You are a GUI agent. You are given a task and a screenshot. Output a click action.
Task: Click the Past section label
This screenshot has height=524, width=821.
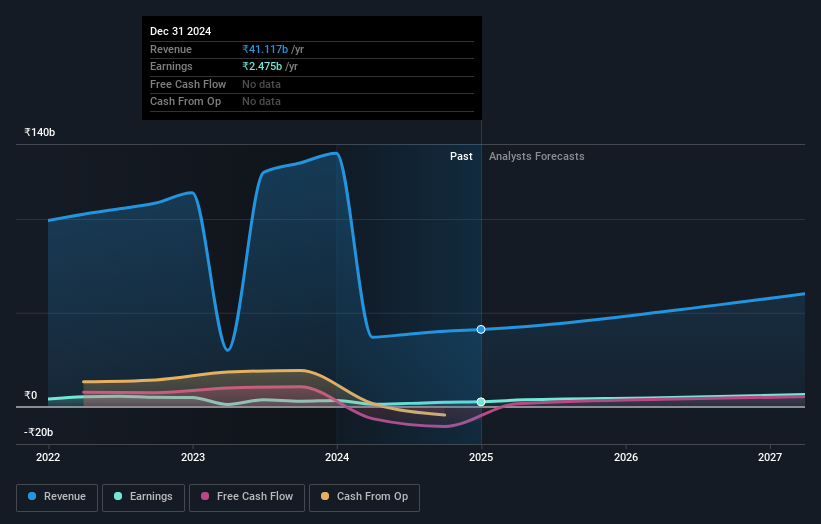tap(461, 157)
